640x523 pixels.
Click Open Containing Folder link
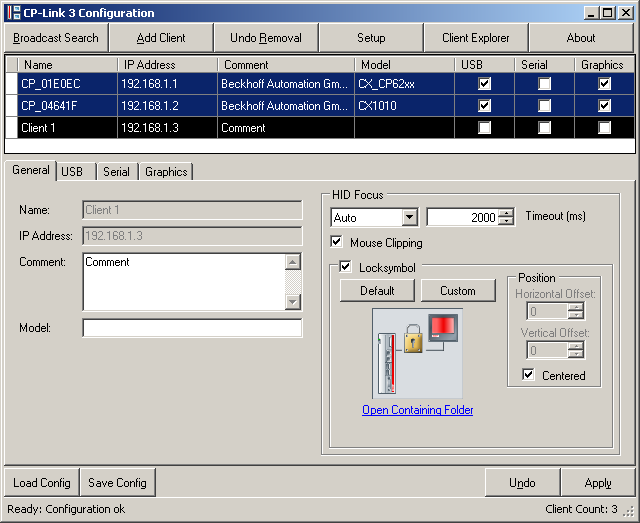418,409
